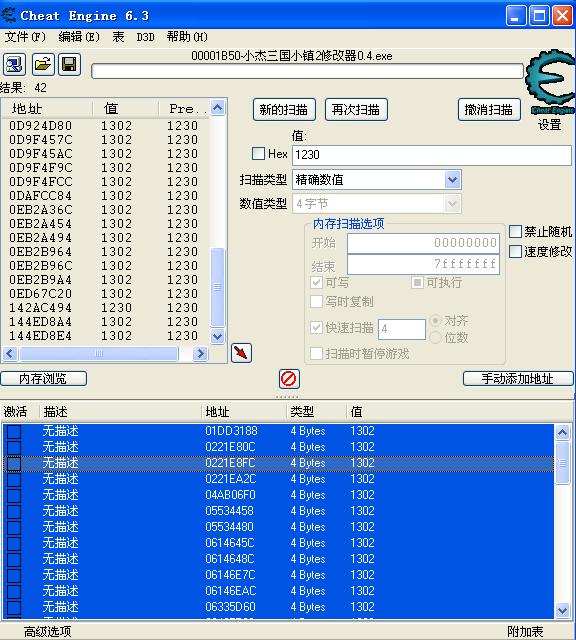Image resolution: width=576 pixels, height=640 pixels.
Task: Click address table scroll up arrow
Action: pyautogui.click(x=562, y=432)
